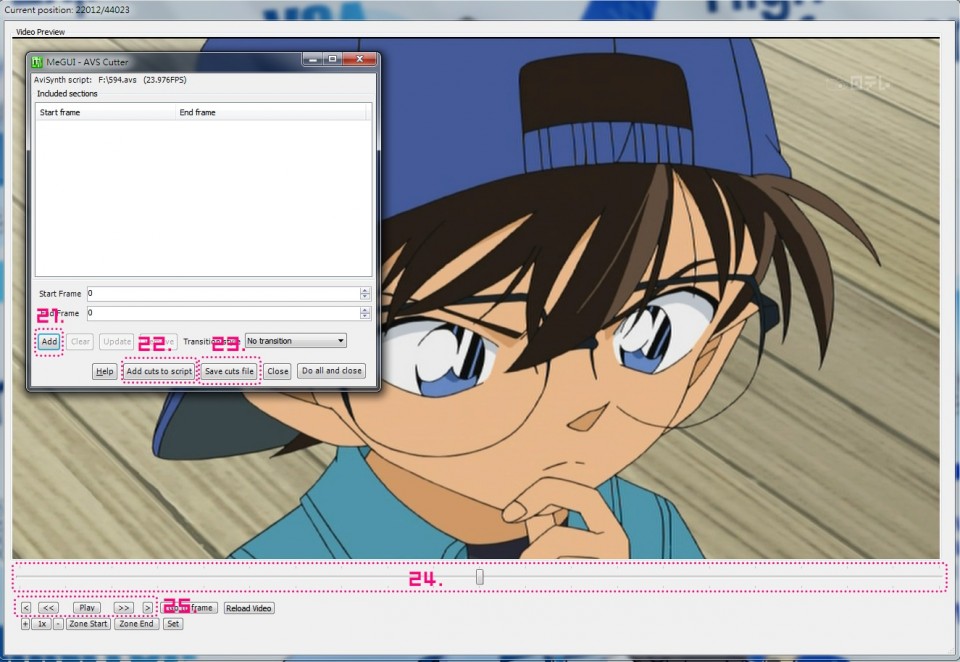Screen dimensions: 960x662
Task: Click the End frame column header
Action: [x=270, y=113]
